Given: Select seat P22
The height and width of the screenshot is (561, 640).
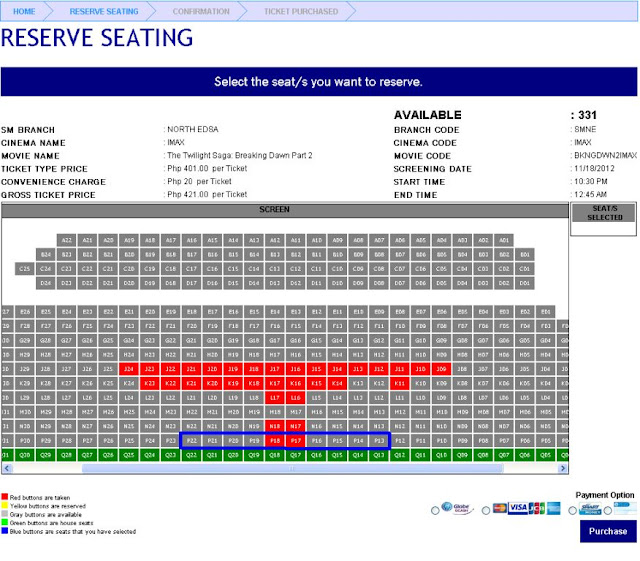Looking at the screenshot, I should coord(192,440).
